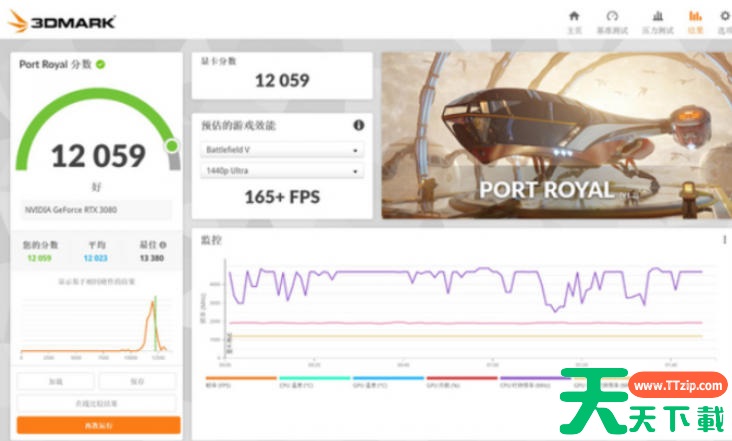The image size is (732, 441).
Task: Open the Stress Test (压力测试) section
Action: tap(658, 22)
